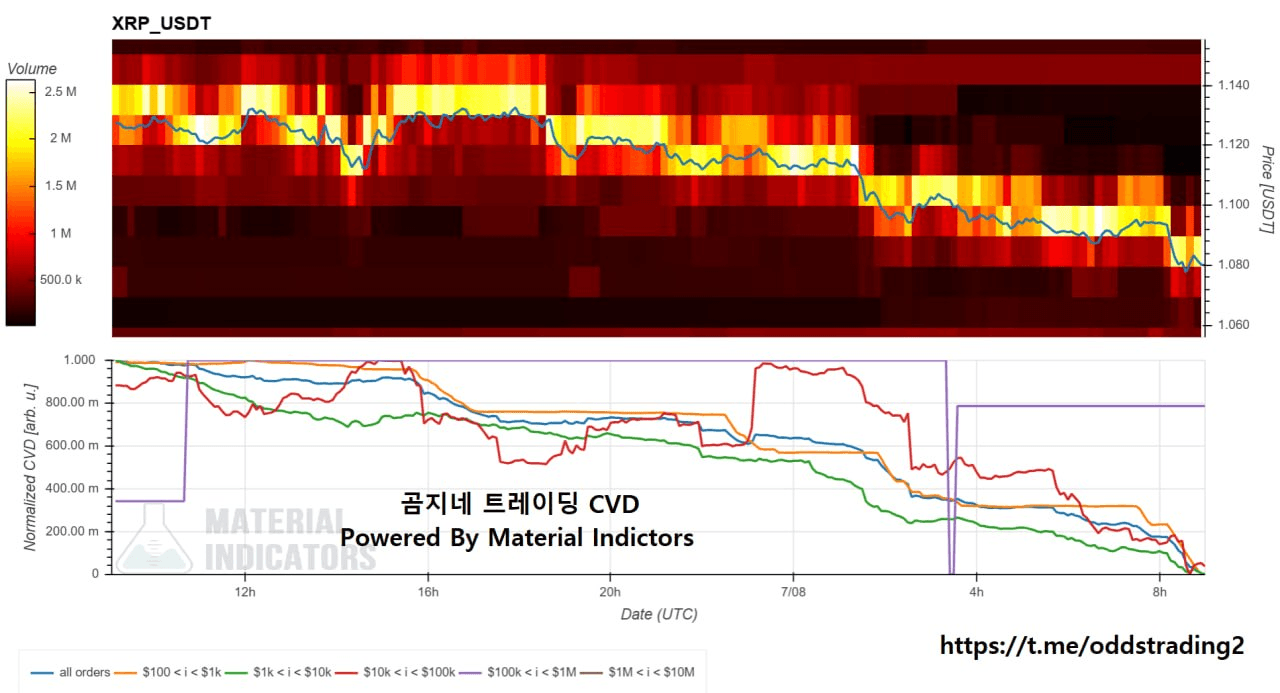Screen dimensions: 1280x693
Task: Click the Normalized CVD axis title
Action: click(x=31, y=466)
